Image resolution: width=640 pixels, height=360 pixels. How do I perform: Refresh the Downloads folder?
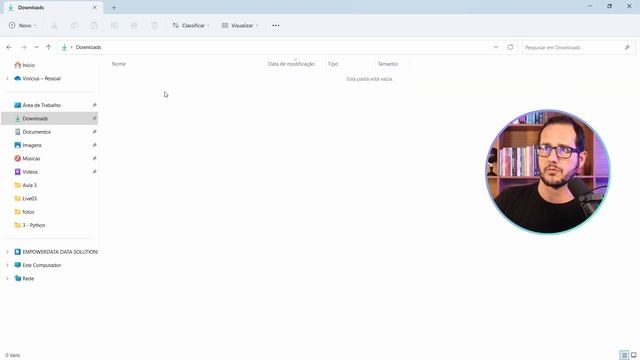(510, 47)
